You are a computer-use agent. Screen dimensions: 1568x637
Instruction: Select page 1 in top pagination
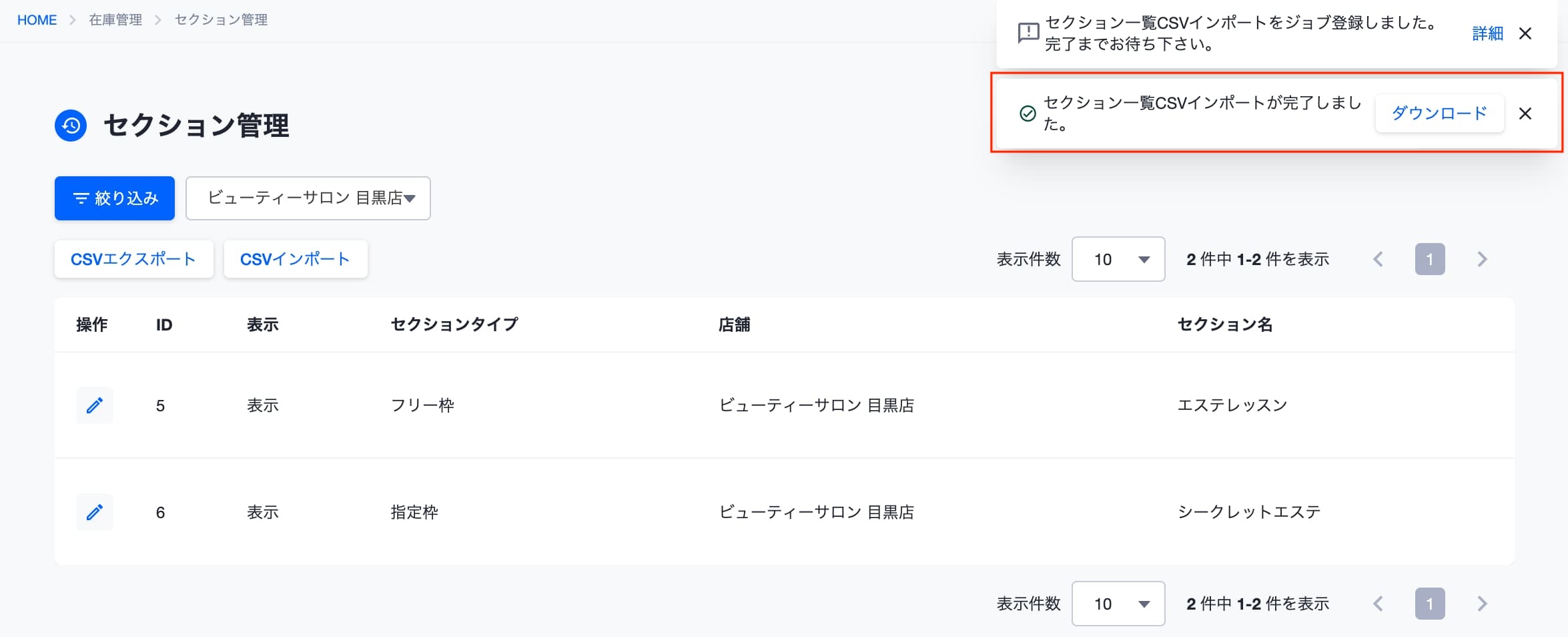coord(1430,259)
